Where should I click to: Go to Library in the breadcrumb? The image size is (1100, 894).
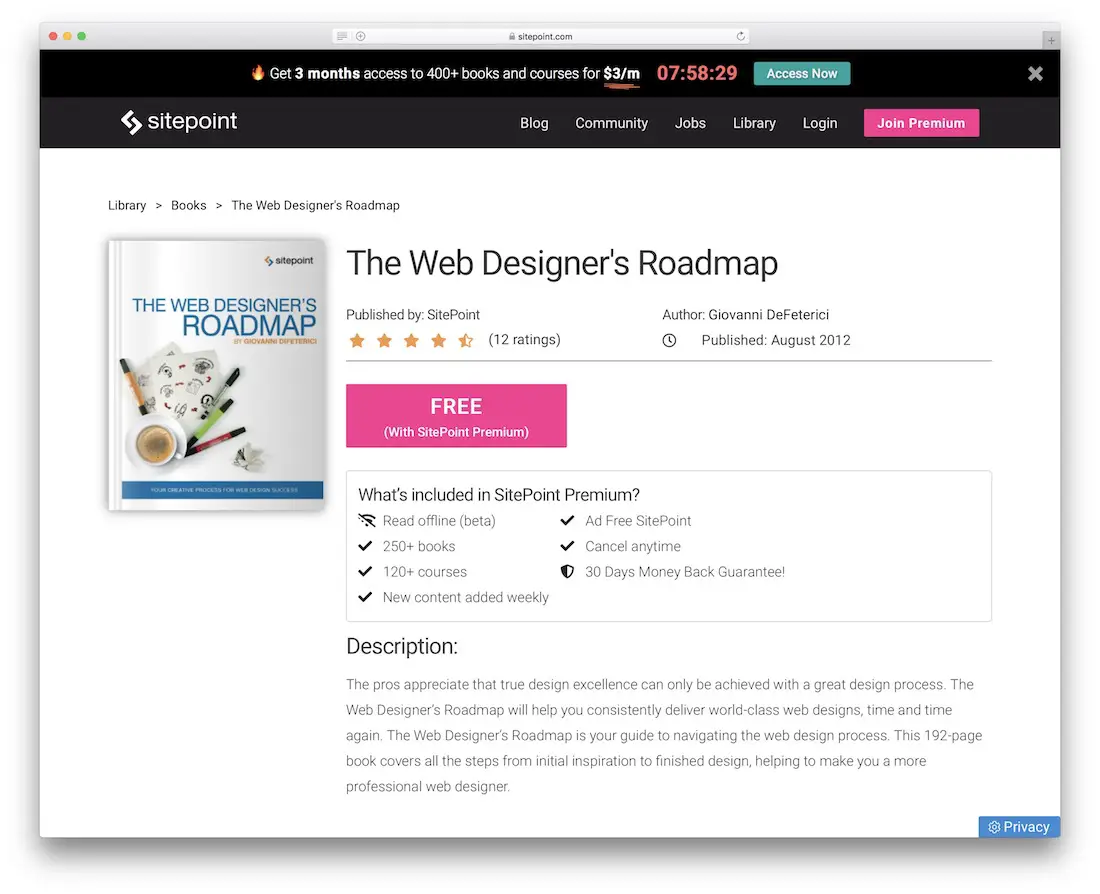[127, 206]
